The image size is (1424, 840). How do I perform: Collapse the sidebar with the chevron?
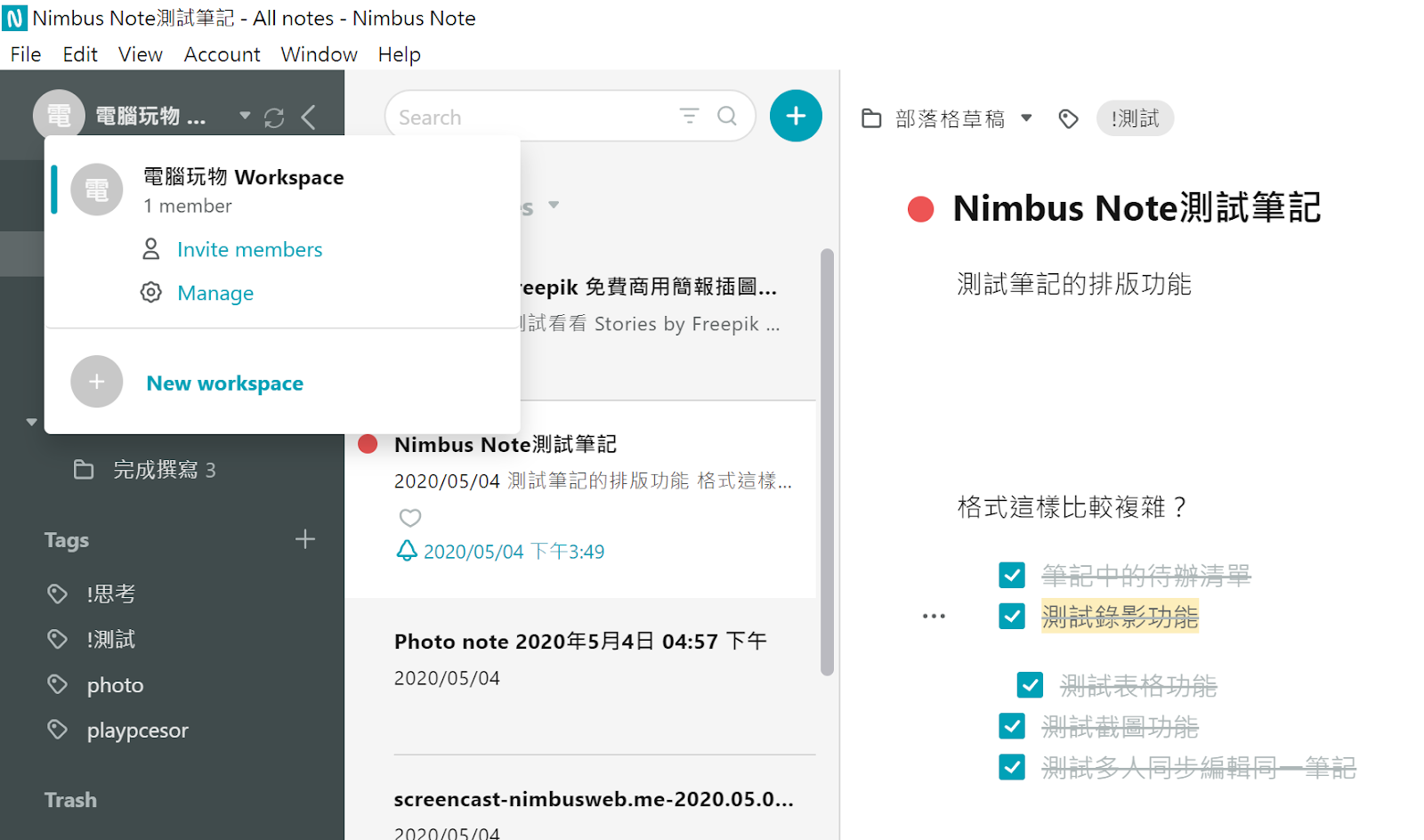click(308, 117)
